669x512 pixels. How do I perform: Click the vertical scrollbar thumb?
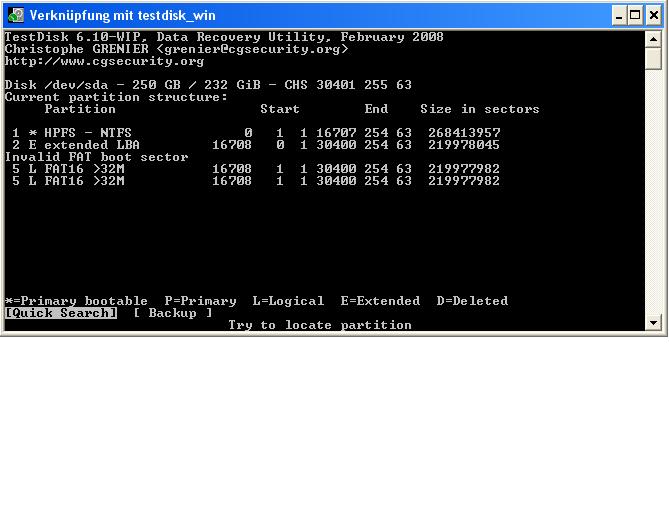[x=653, y=58]
